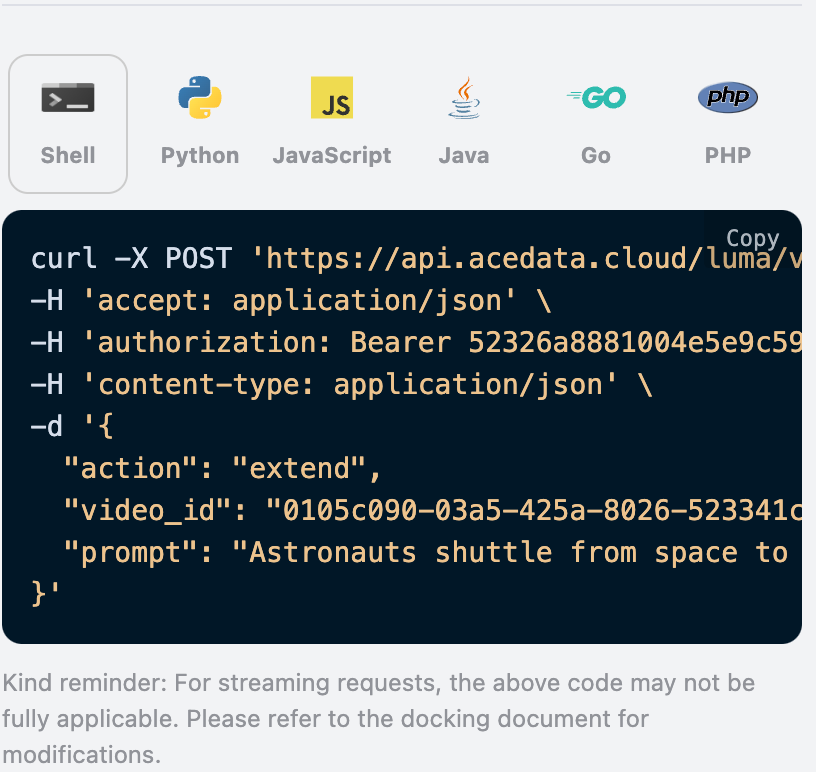The width and height of the screenshot is (816, 772).
Task: Switch to the Python tab label
Action: pos(200,156)
